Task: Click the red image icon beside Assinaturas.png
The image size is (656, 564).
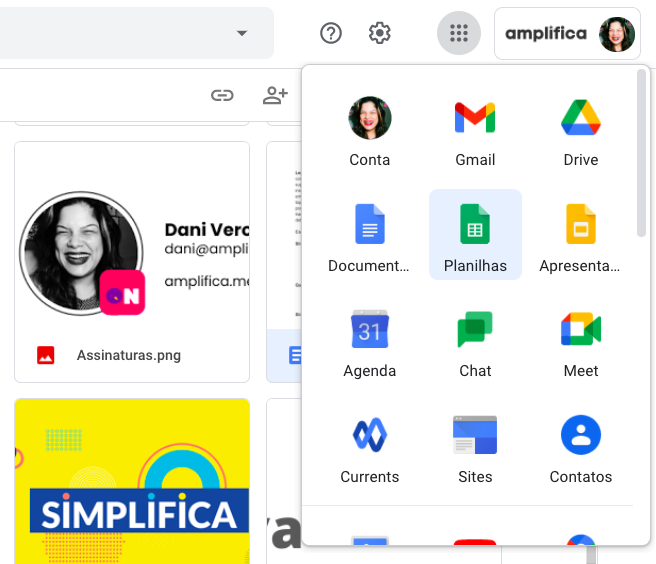Action: point(46,355)
